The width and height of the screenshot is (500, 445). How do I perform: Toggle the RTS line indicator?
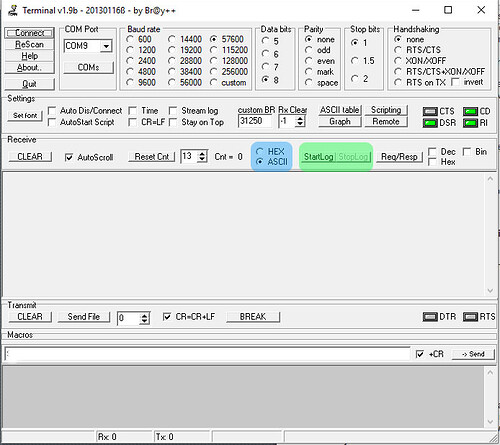point(470,317)
